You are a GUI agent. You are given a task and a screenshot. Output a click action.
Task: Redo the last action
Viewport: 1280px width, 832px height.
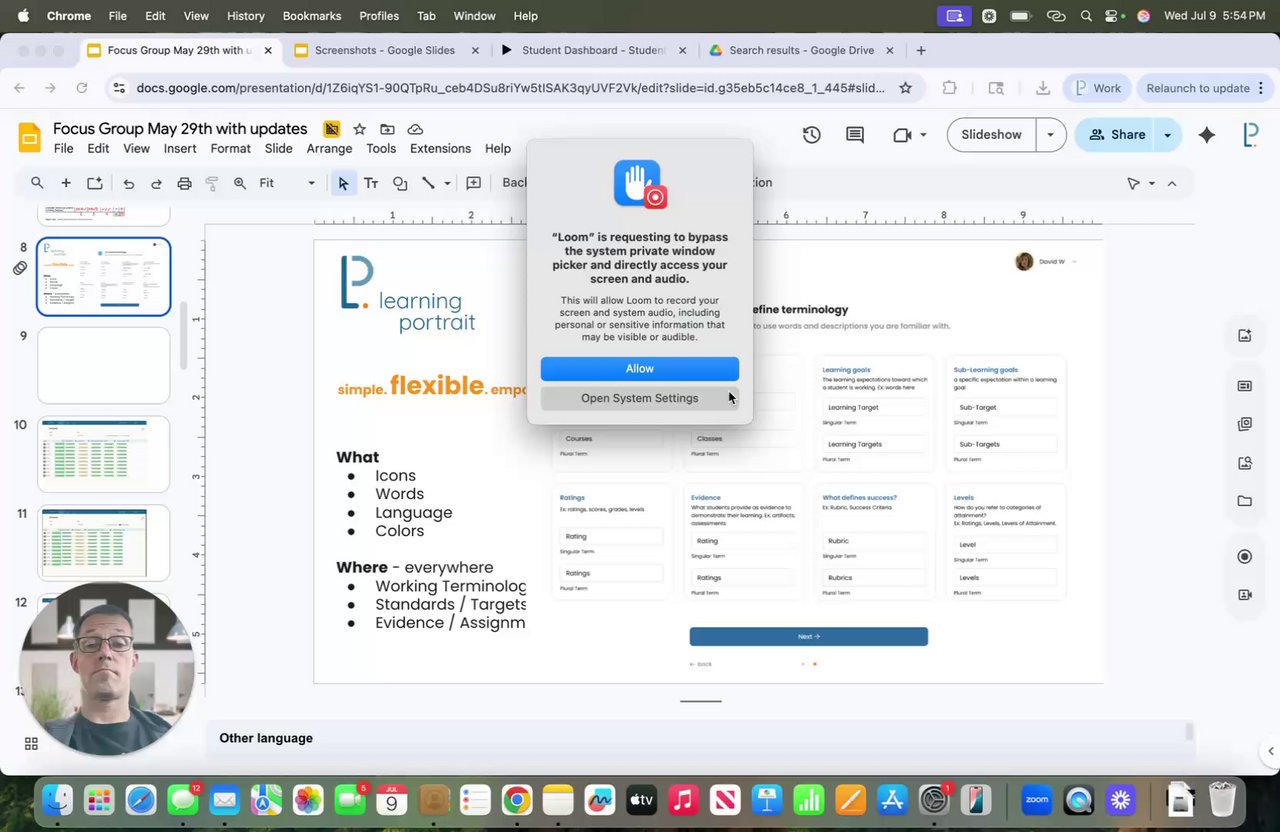click(x=156, y=183)
